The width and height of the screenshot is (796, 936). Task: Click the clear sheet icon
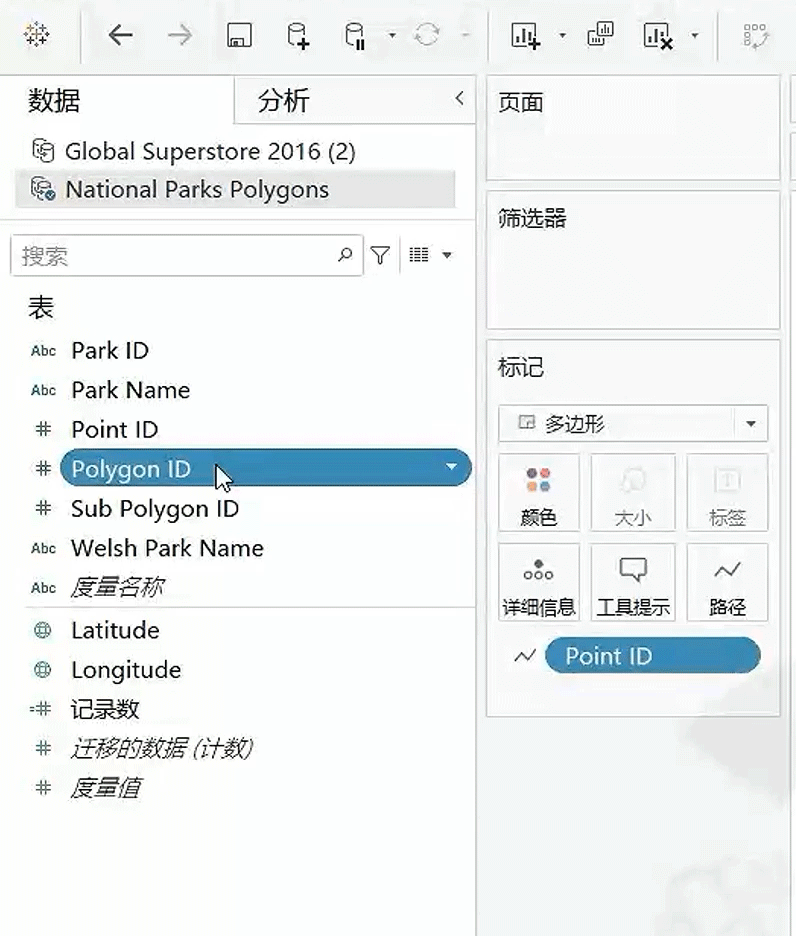click(x=658, y=35)
